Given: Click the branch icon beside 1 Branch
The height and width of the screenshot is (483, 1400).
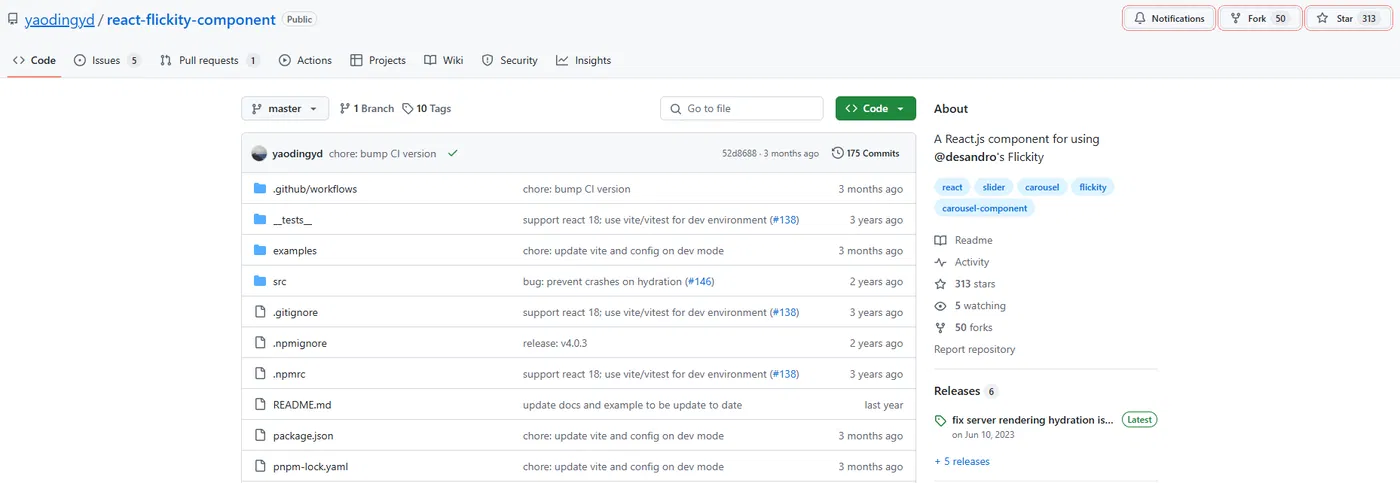Looking at the screenshot, I should (345, 108).
